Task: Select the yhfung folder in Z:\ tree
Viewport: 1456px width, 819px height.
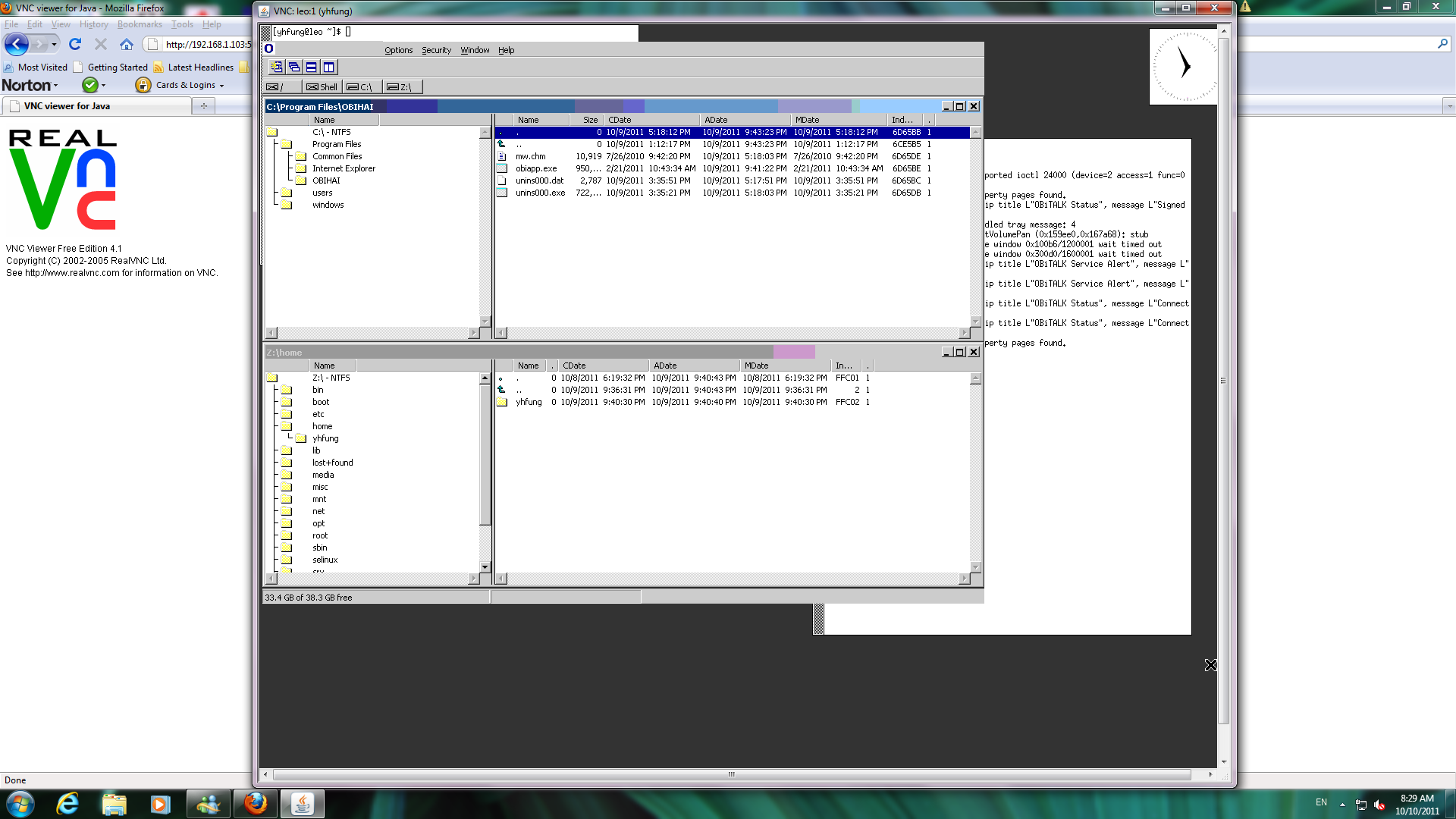Action: click(x=325, y=438)
